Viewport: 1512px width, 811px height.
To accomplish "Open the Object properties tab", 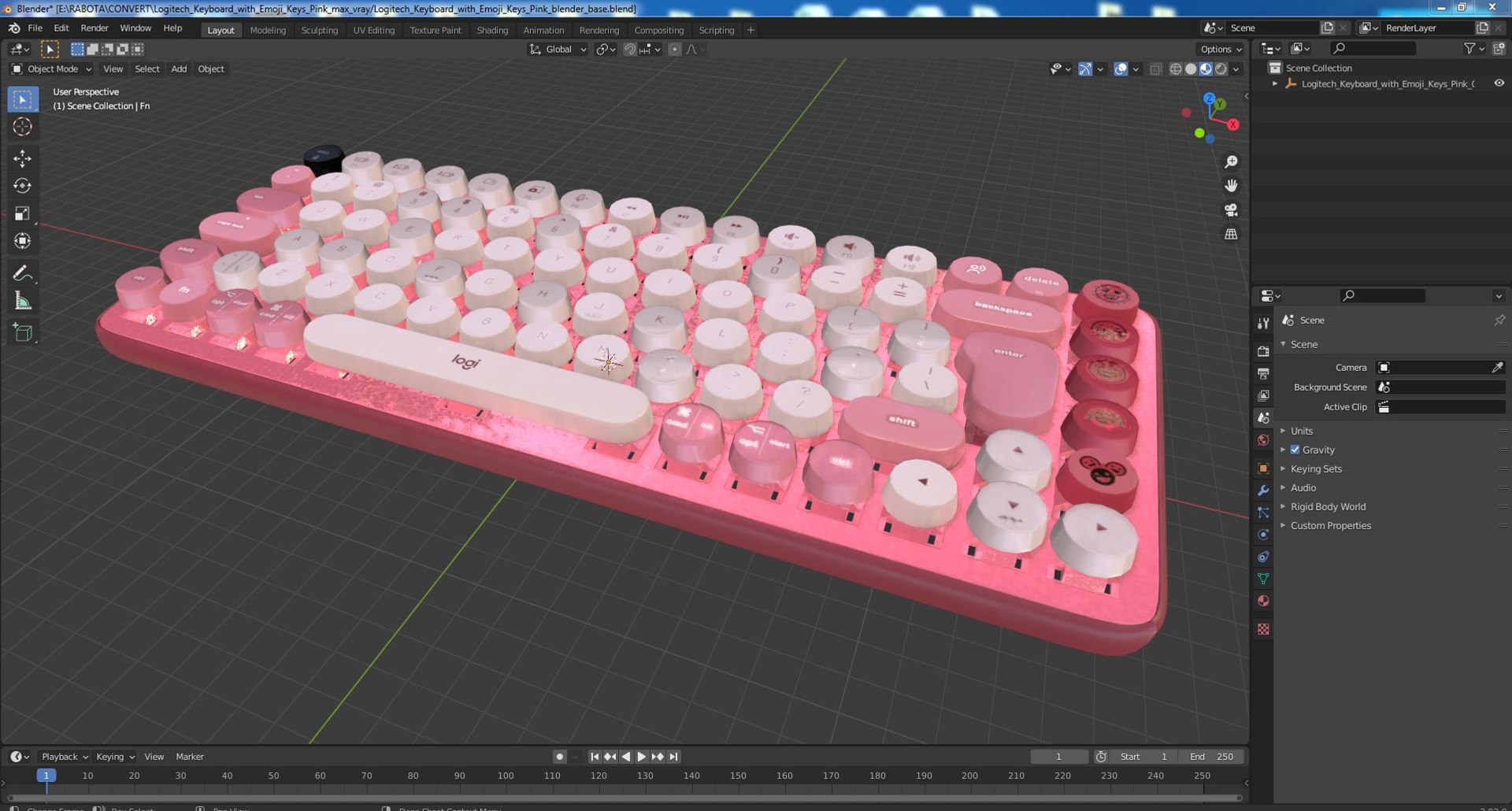I will coord(1263,468).
